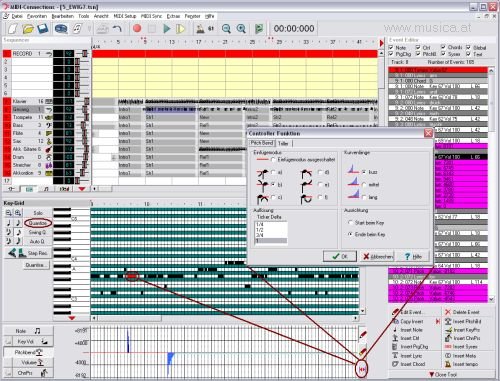The height and width of the screenshot is (381, 500).
Task: Select 'Ende beim Key' radio option
Action: click(x=350, y=234)
